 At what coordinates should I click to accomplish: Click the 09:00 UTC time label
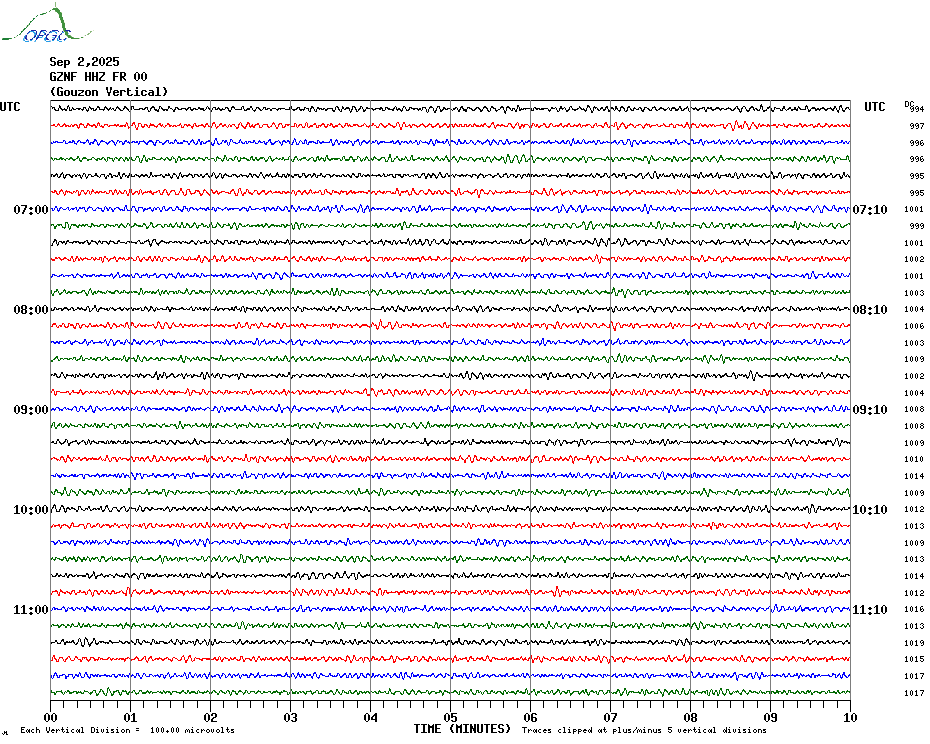click(x=31, y=410)
